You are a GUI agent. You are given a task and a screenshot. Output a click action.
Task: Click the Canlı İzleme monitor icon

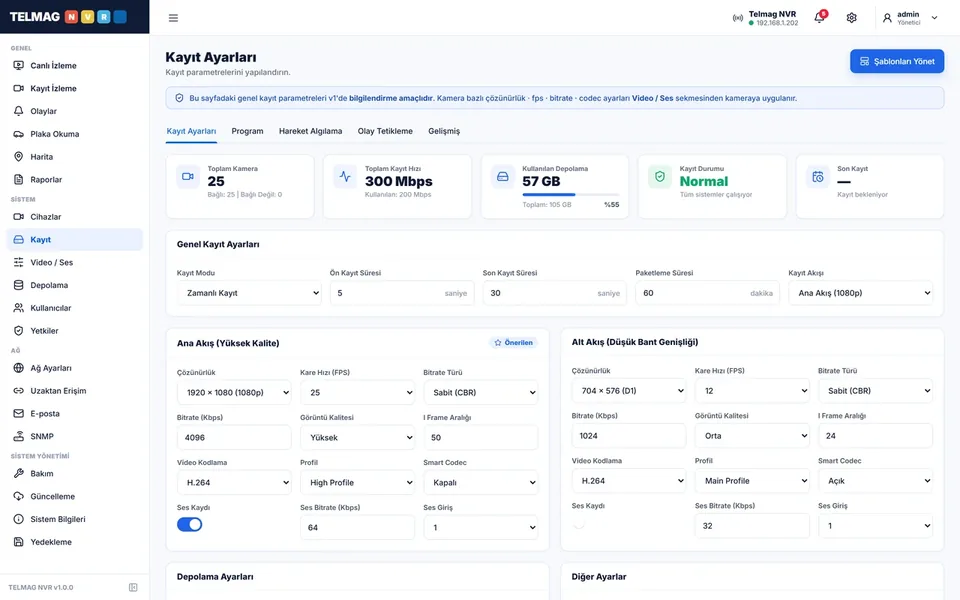[x=18, y=66]
